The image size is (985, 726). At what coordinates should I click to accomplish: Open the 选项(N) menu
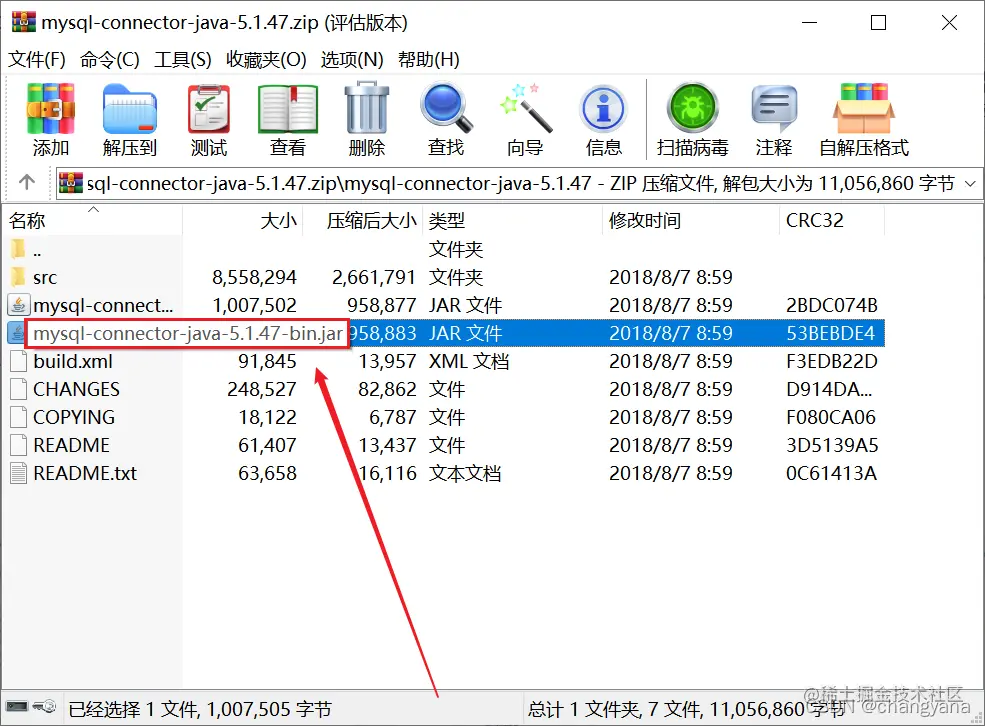pyautogui.click(x=352, y=60)
